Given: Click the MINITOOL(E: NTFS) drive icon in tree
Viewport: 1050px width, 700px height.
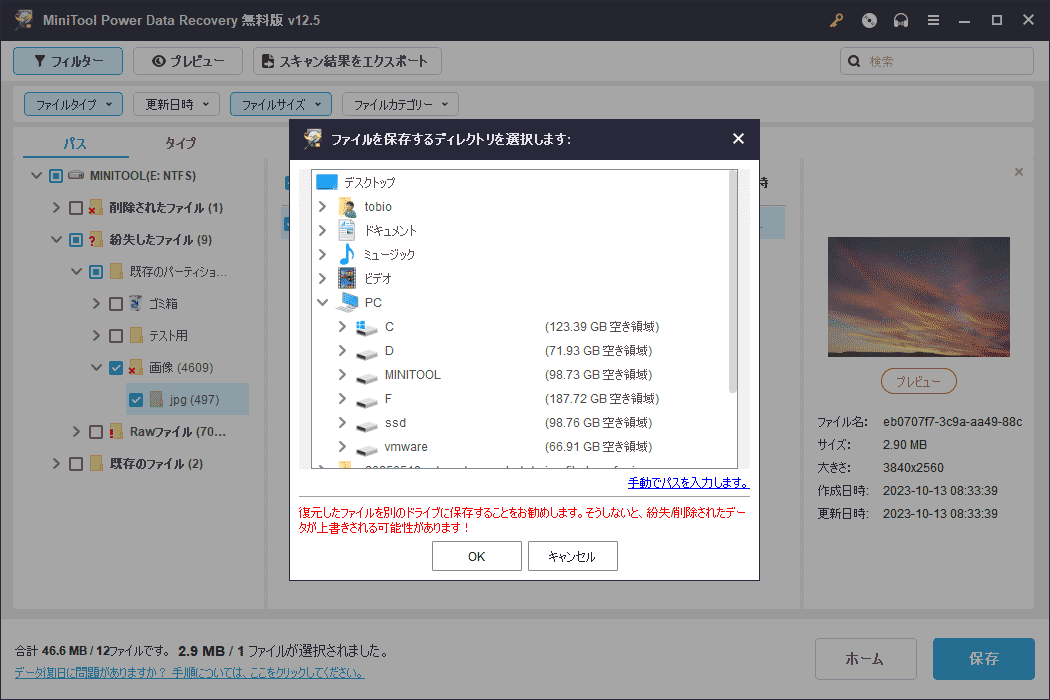Looking at the screenshot, I should 76,176.
